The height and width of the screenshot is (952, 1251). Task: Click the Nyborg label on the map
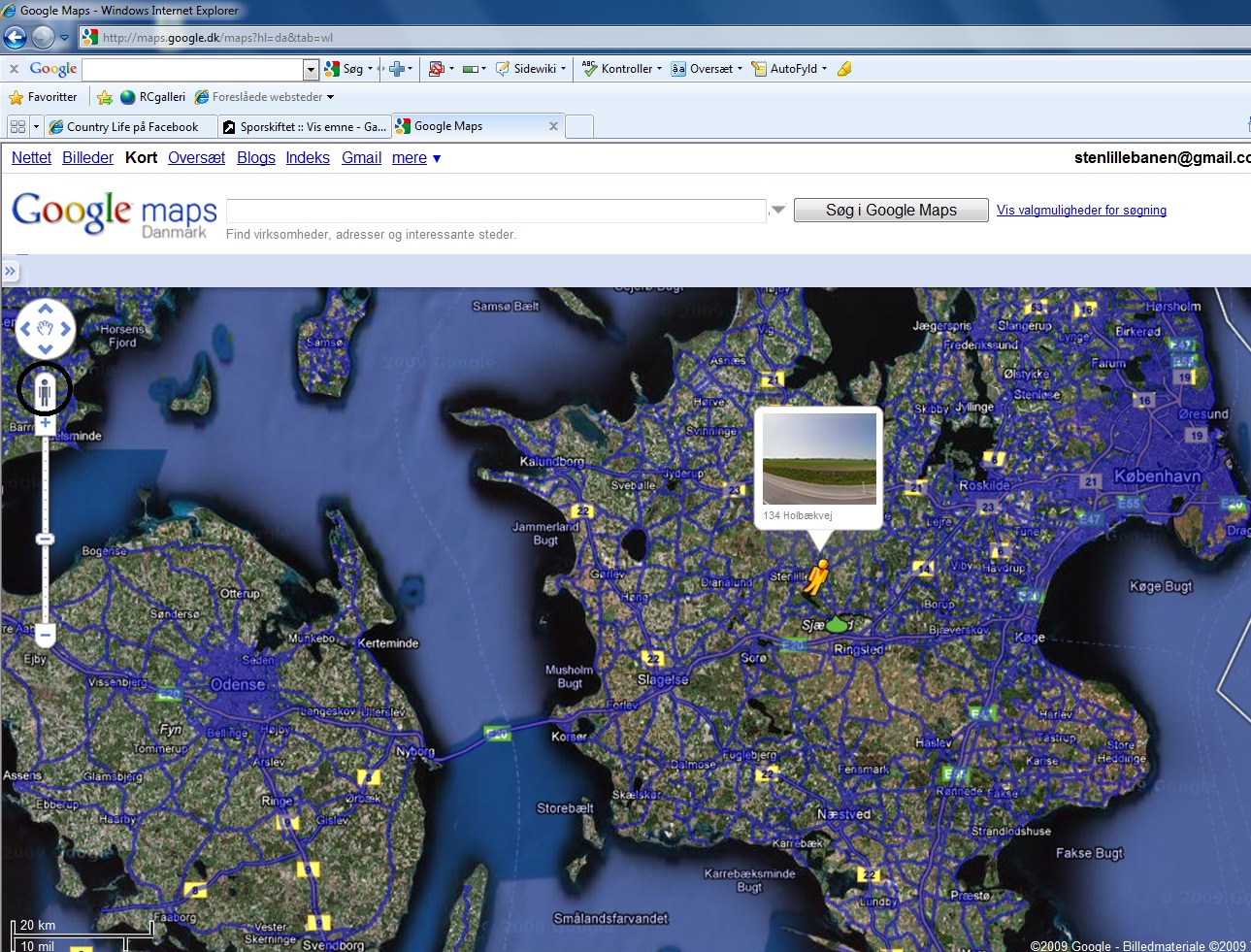click(415, 751)
